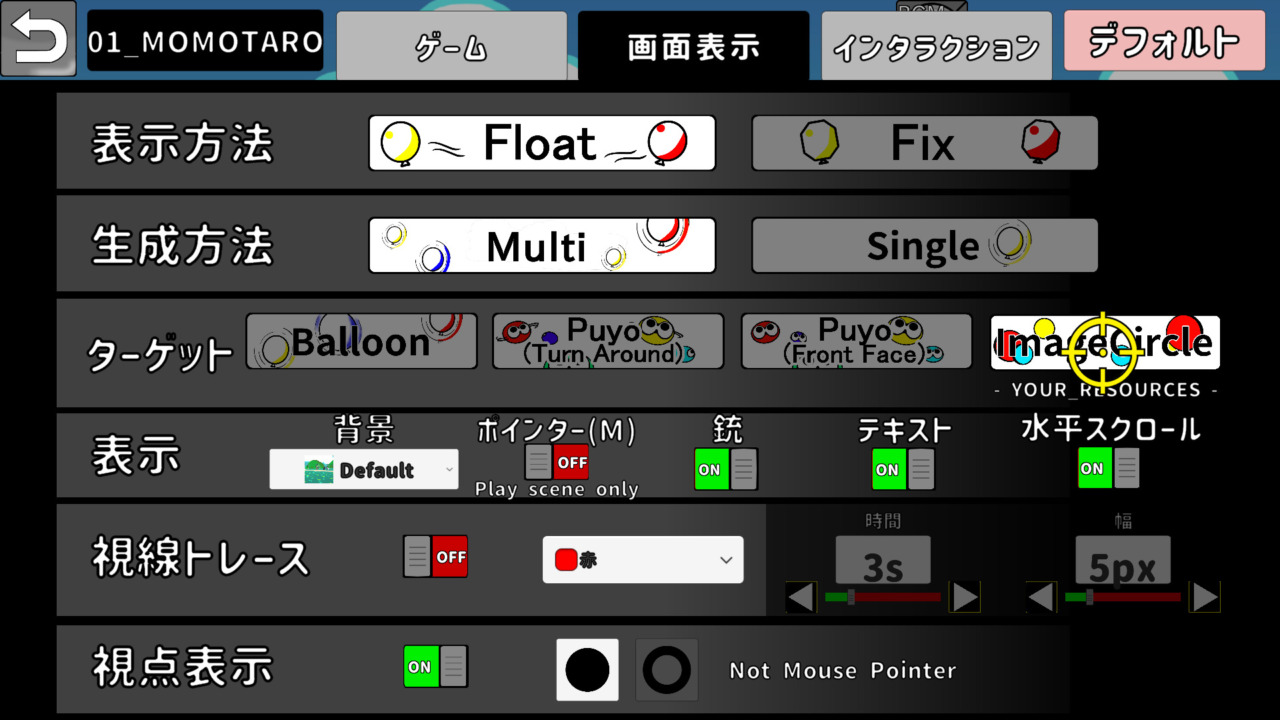Select the filled black circle gaze marker
The height and width of the screenshot is (720, 1280).
pos(587,670)
